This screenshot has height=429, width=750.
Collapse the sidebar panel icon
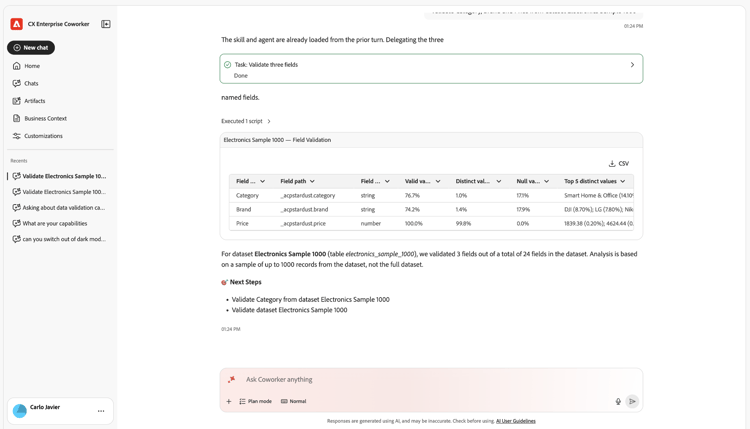(x=106, y=24)
